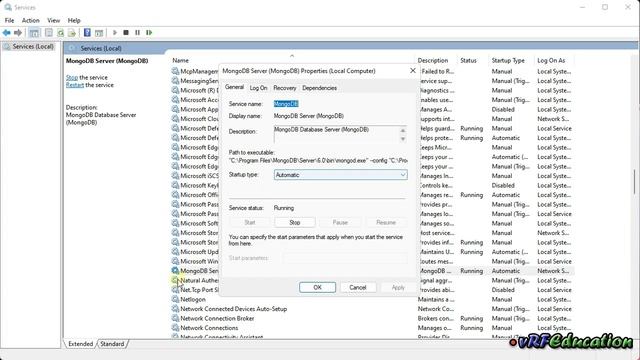Click the Back arrow in Services toolbar

(x=7, y=33)
